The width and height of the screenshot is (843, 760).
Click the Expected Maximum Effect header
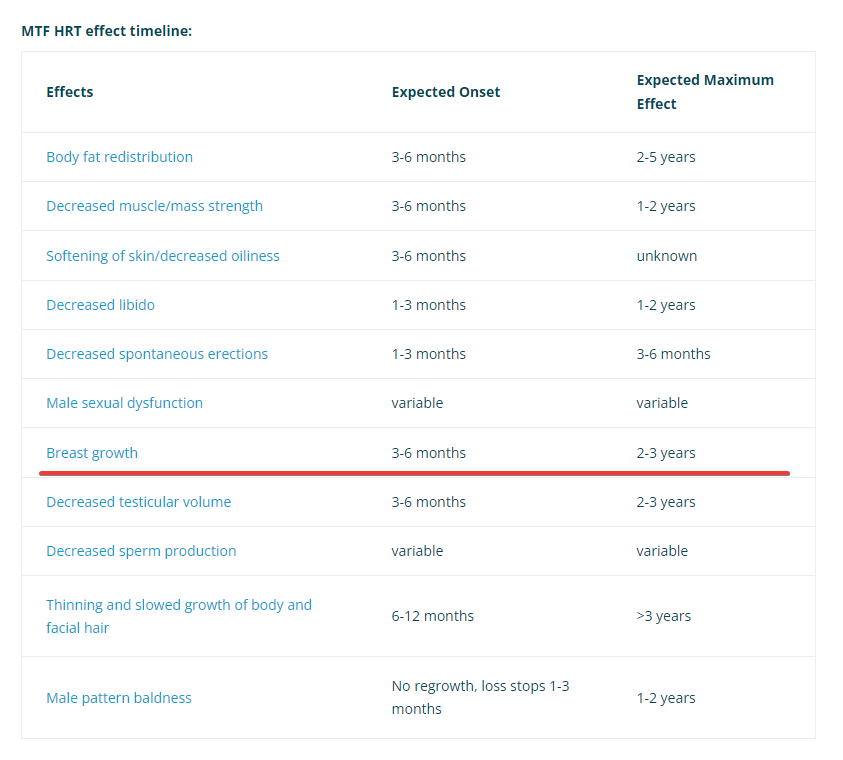705,92
